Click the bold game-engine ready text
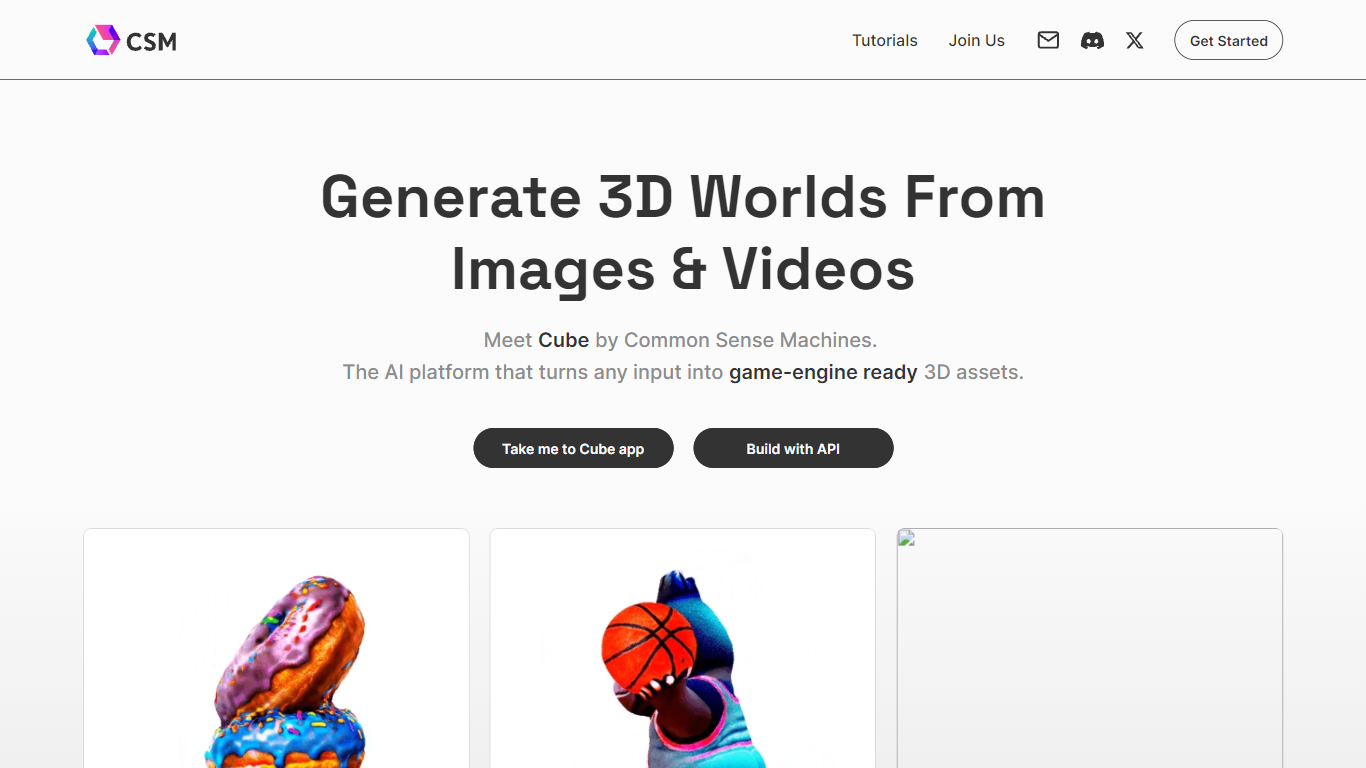 pos(823,372)
